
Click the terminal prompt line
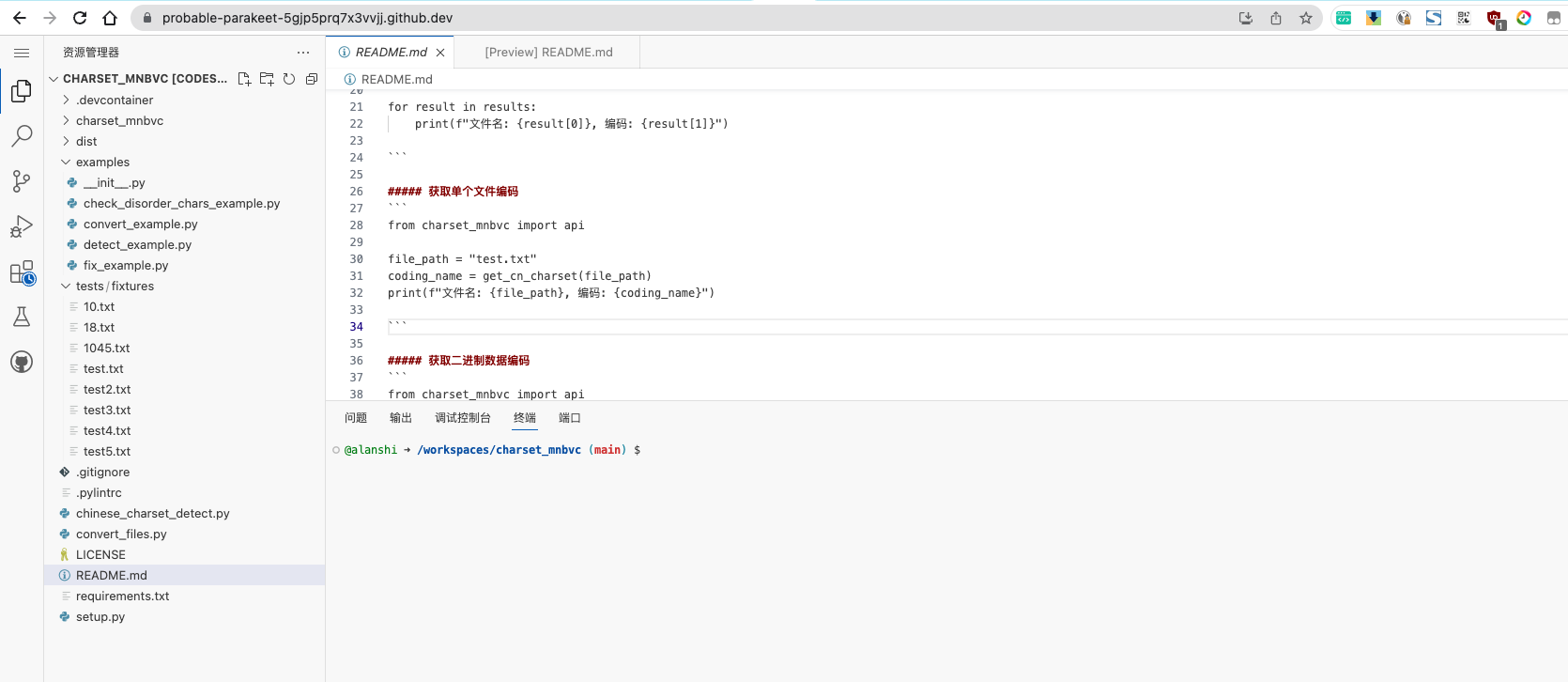click(492, 450)
